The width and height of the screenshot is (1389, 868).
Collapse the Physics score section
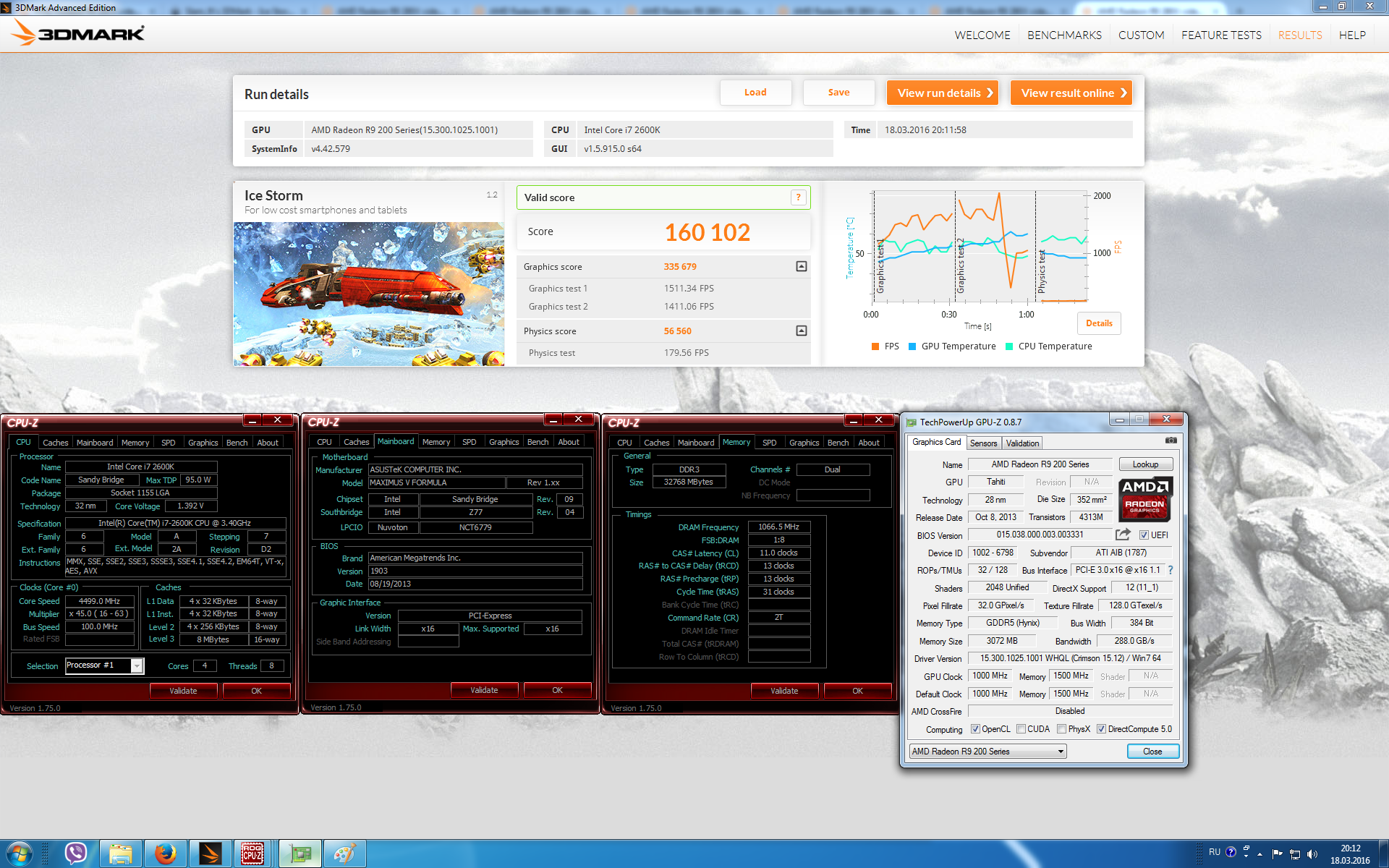point(801,331)
